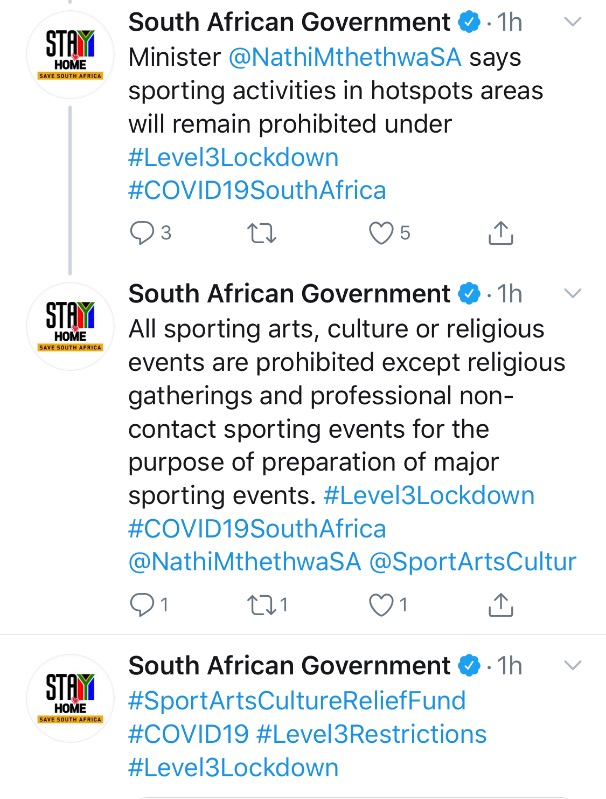
Task: Open the #Level3Lockdown hashtag in the first tweet
Action: click(233, 157)
